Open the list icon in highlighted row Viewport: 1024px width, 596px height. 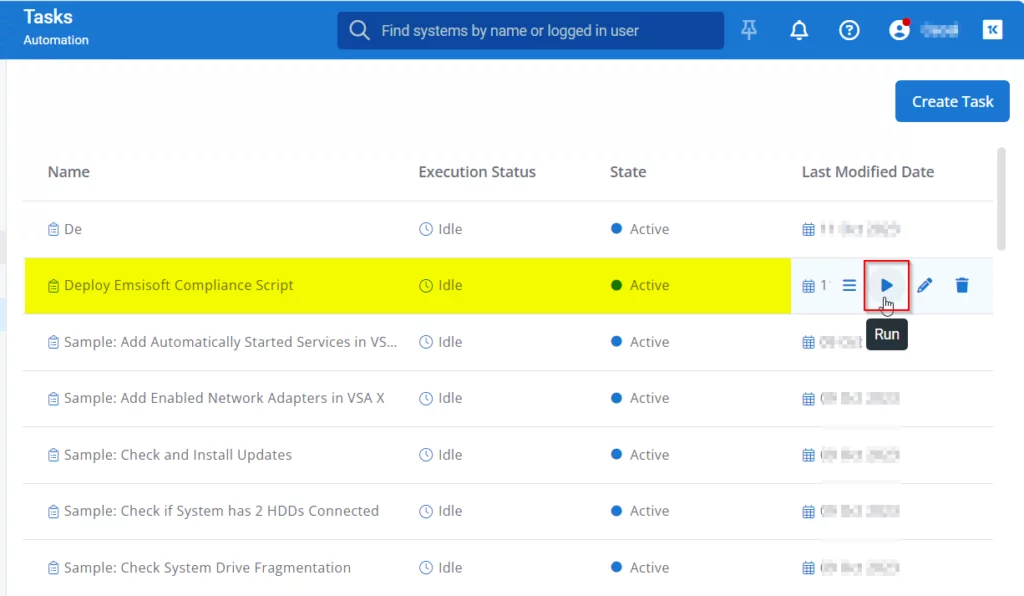coord(849,285)
